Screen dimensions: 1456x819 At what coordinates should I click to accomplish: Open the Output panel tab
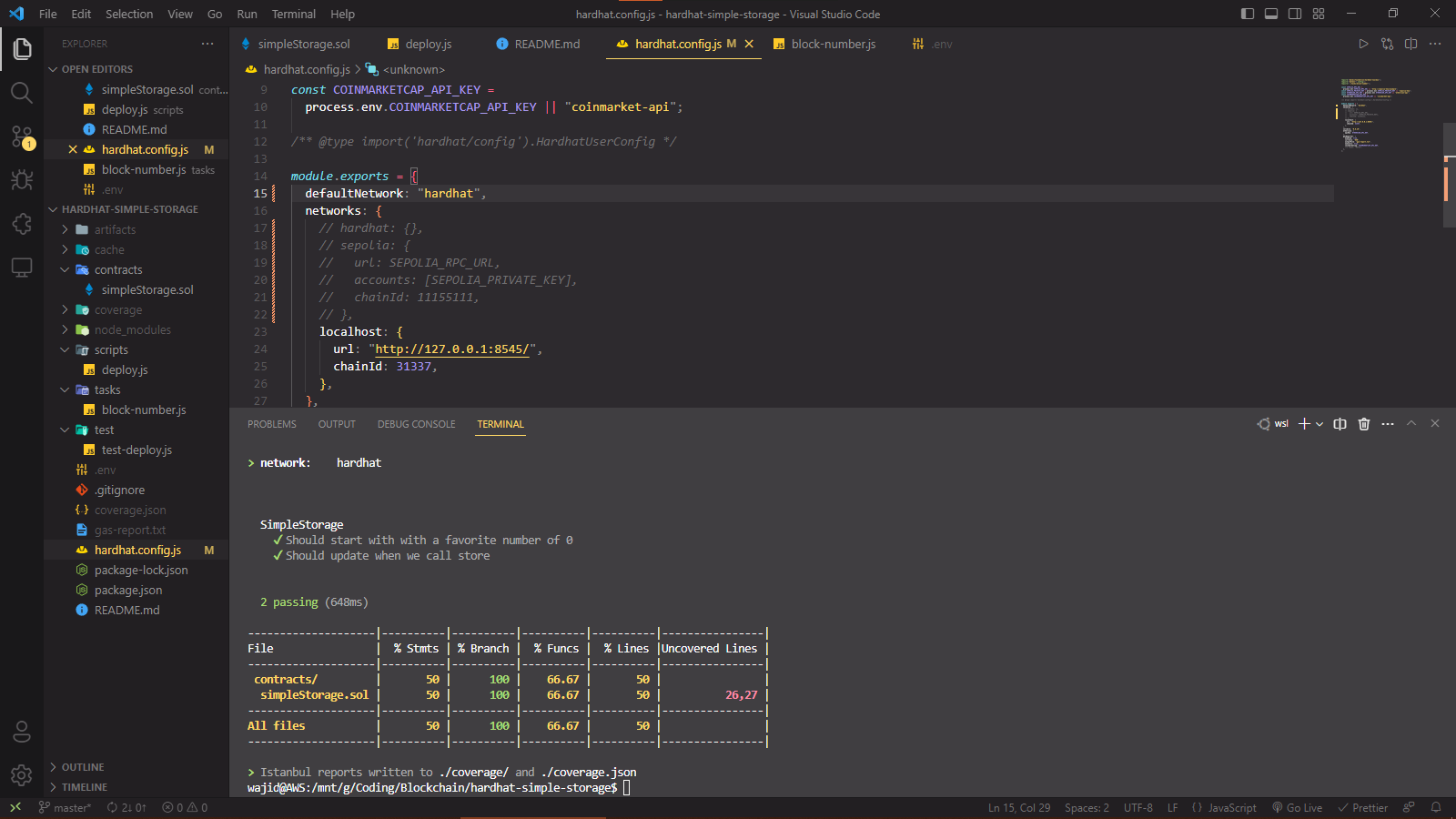coord(337,424)
